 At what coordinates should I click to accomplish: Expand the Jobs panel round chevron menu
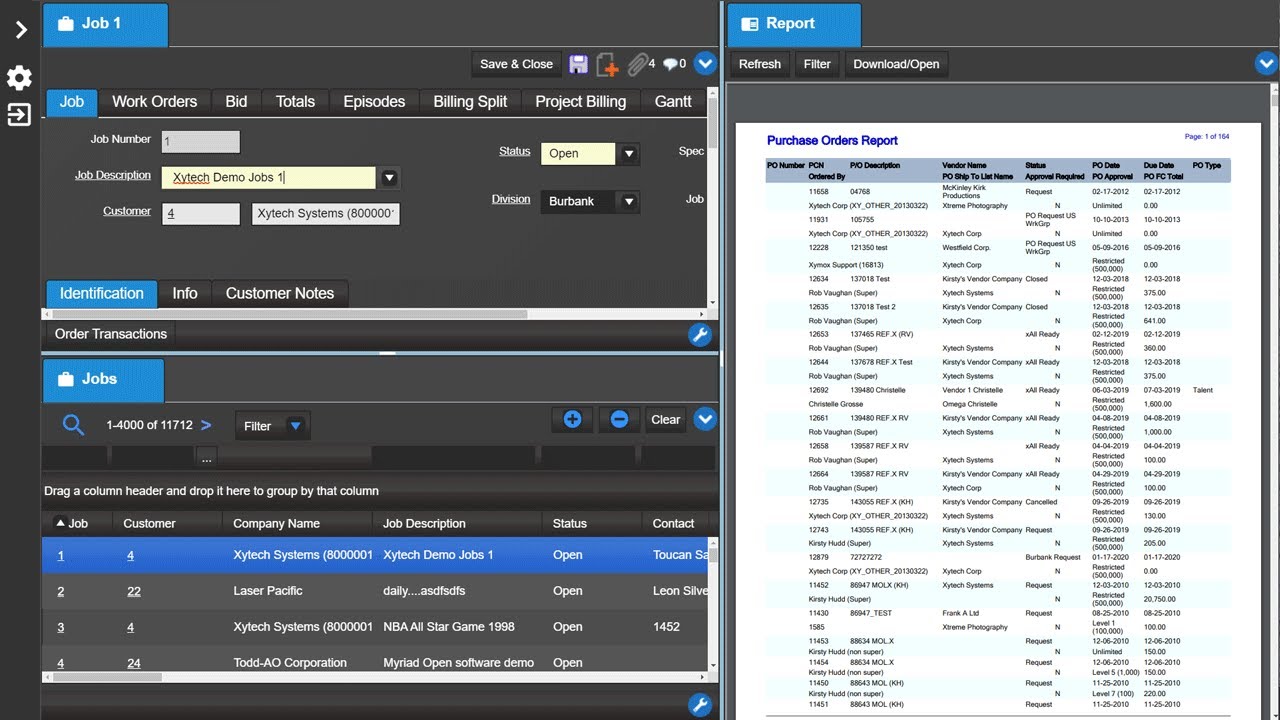(705, 420)
